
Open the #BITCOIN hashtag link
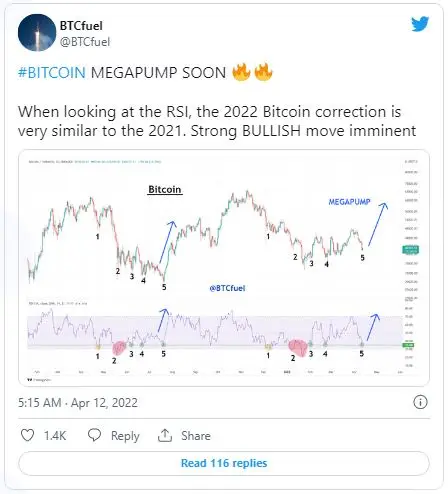[x=52, y=73]
